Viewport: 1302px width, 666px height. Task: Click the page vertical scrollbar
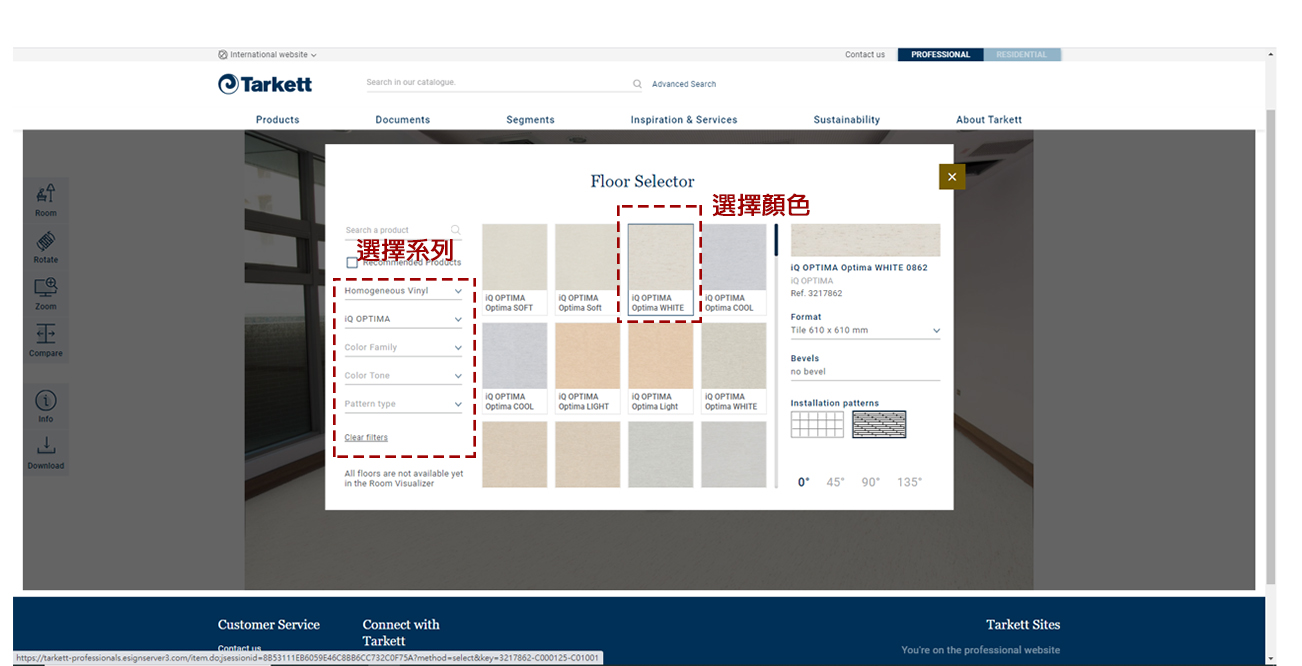(1271, 345)
